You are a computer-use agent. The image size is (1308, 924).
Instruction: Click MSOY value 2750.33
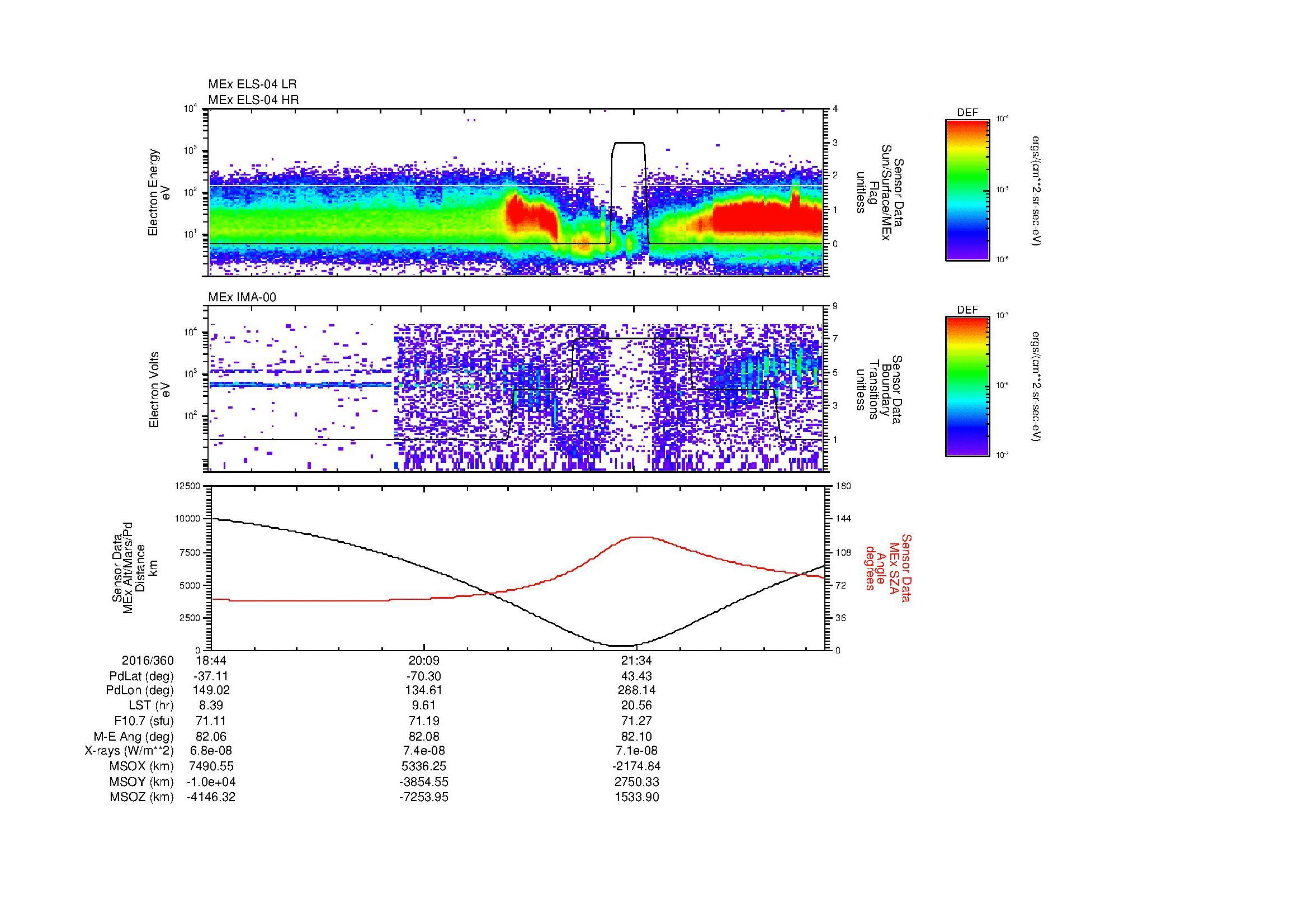[637, 781]
